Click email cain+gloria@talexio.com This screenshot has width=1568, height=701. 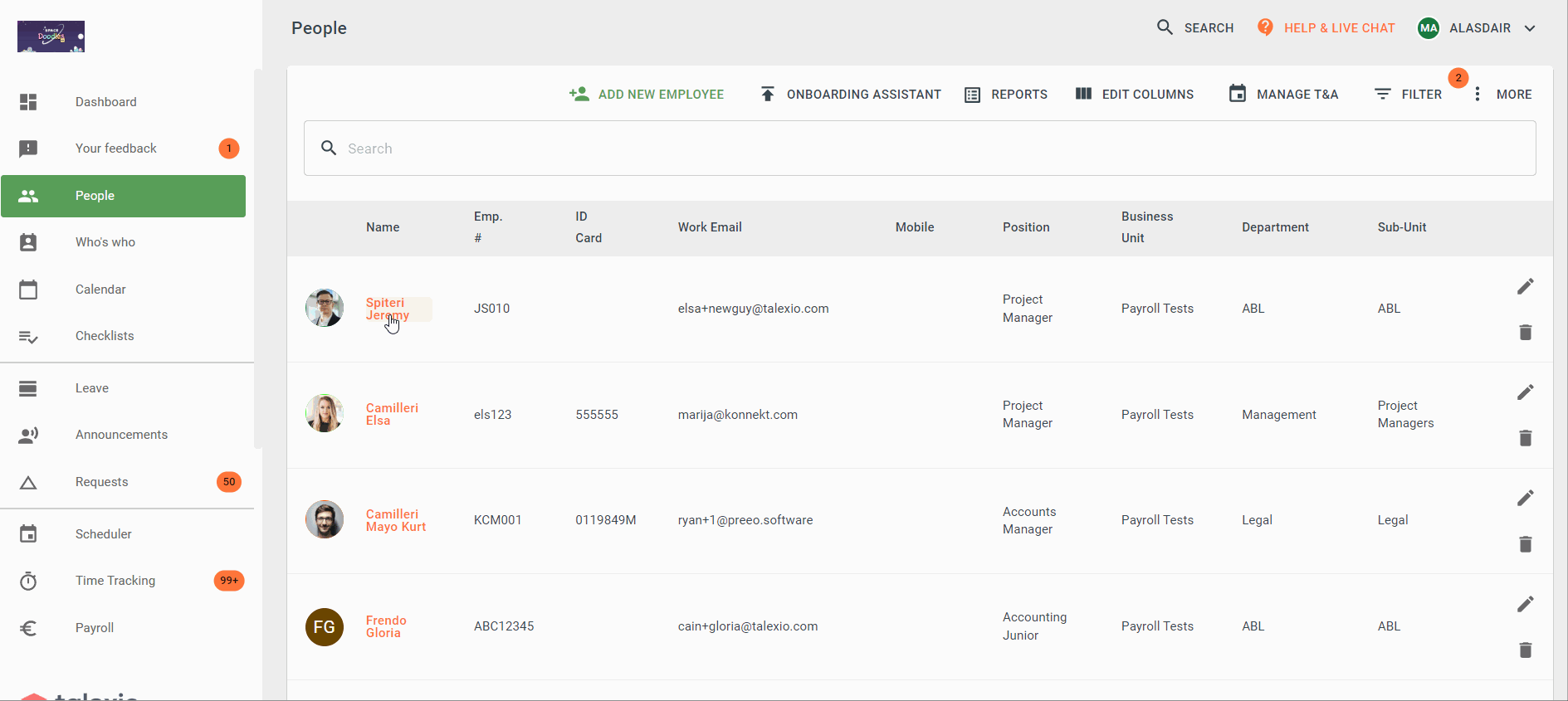pyautogui.click(x=748, y=626)
